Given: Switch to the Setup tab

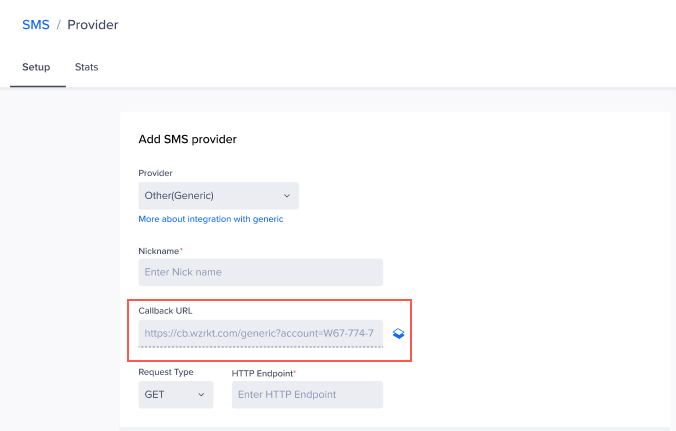Looking at the screenshot, I should click(x=37, y=67).
